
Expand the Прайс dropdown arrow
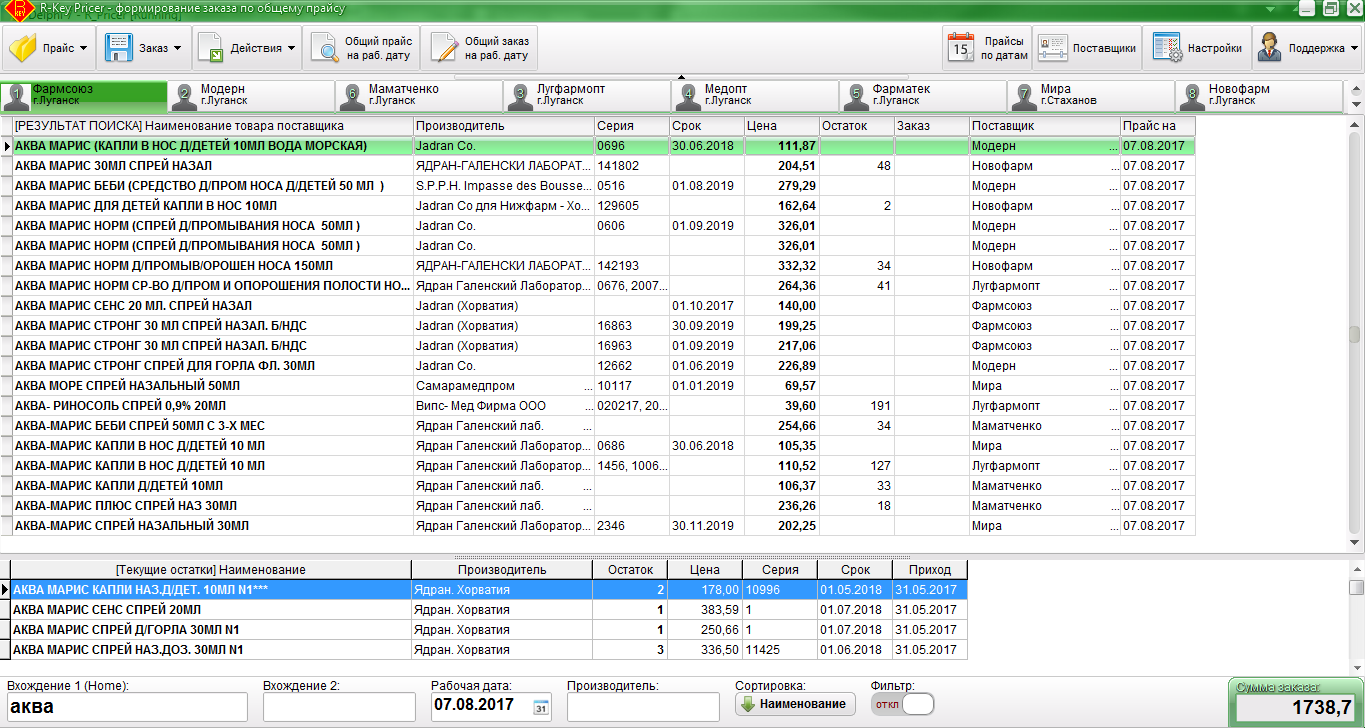point(83,48)
